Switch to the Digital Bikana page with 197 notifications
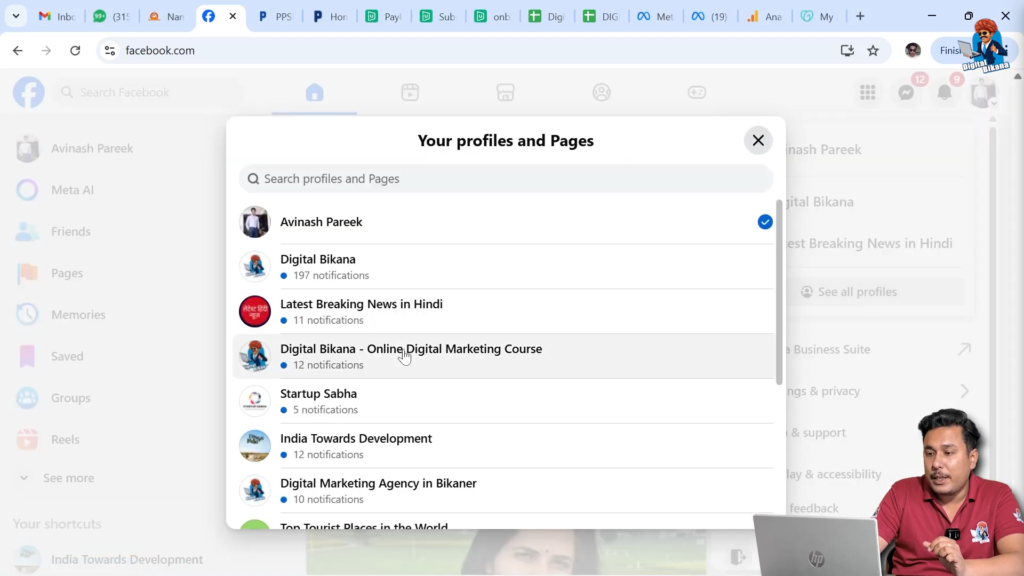Image resolution: width=1024 pixels, height=576 pixels. [505, 266]
